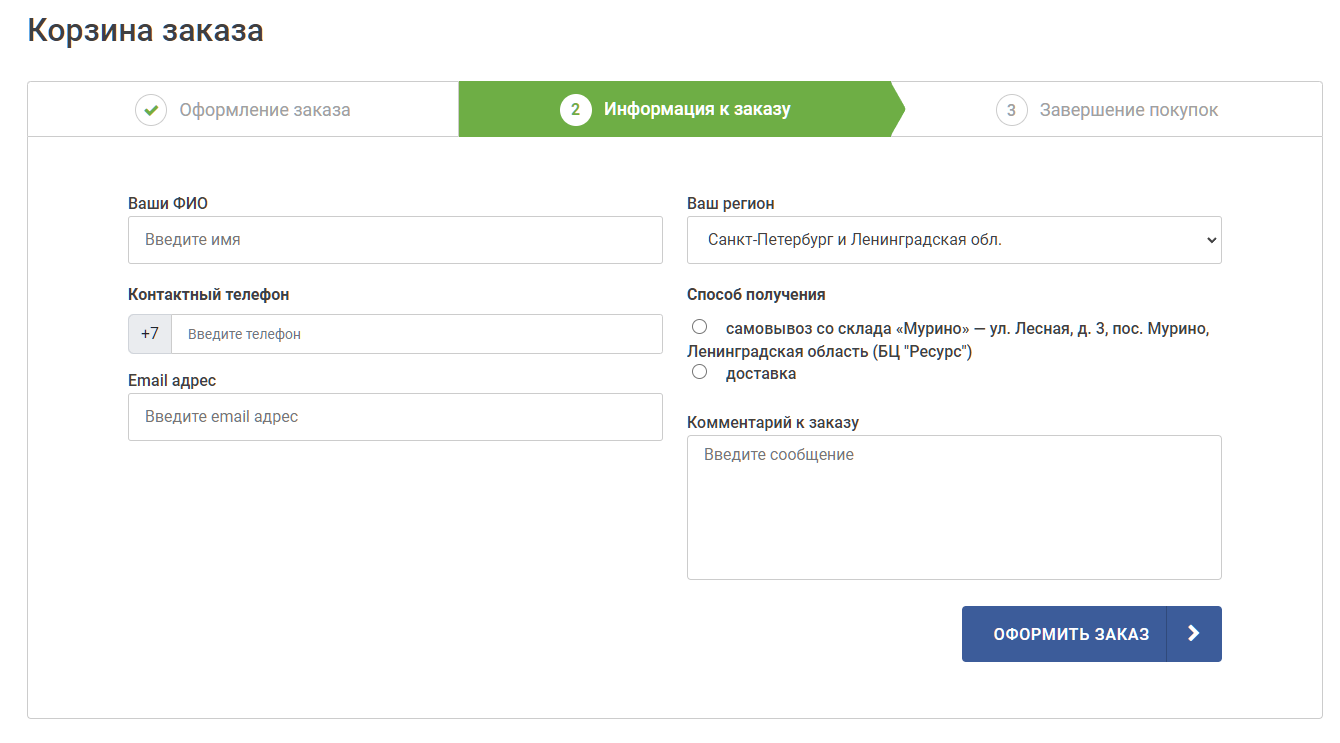This screenshot has width=1340, height=743.
Task: Click the самовывоз со склада «Мурино» address text
Action: (x=948, y=340)
